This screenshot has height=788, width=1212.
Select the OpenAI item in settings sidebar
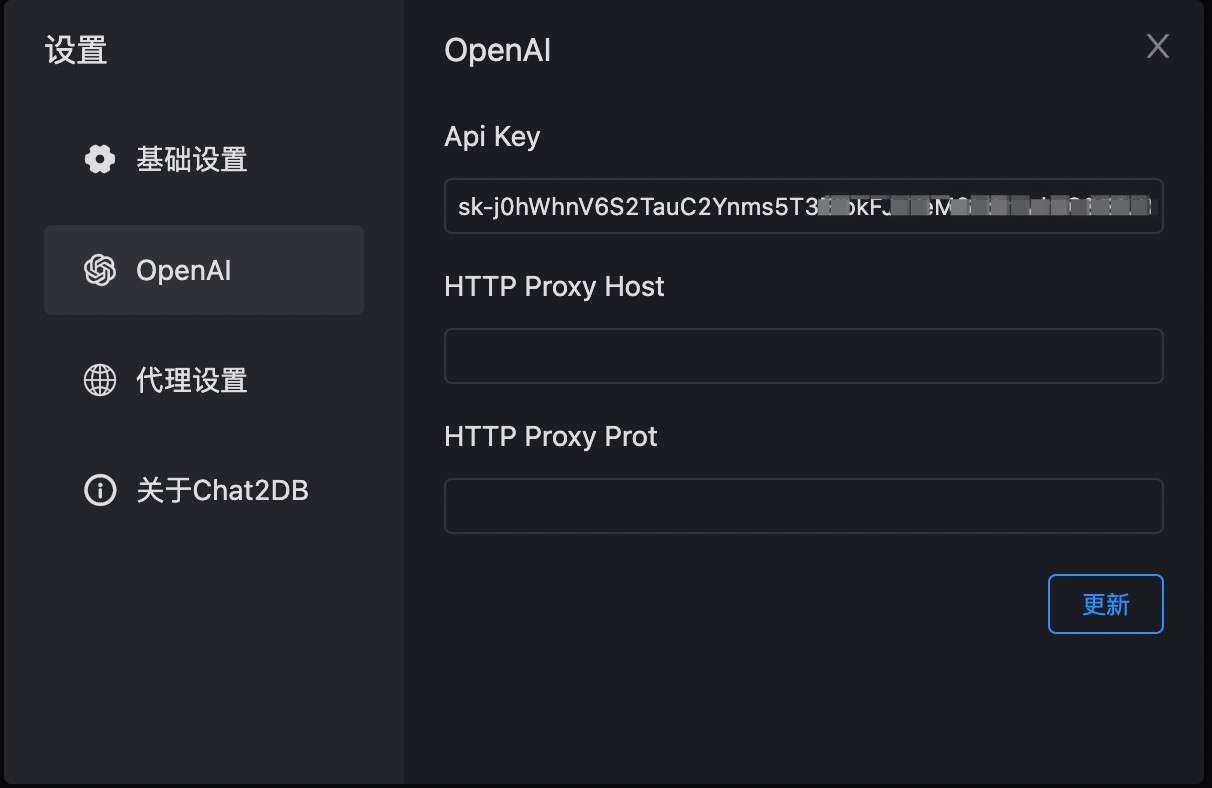coord(204,270)
